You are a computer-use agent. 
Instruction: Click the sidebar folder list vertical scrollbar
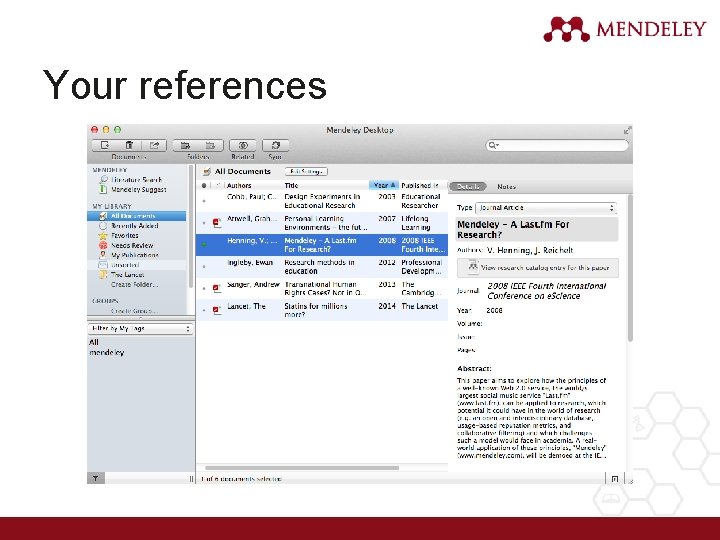click(x=191, y=226)
